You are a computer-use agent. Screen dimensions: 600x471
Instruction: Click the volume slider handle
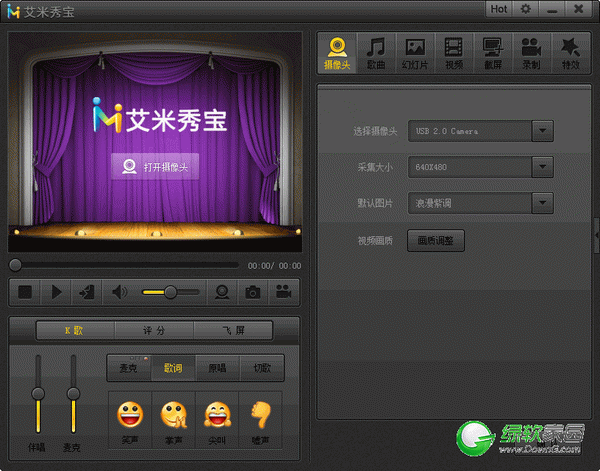[170, 292]
